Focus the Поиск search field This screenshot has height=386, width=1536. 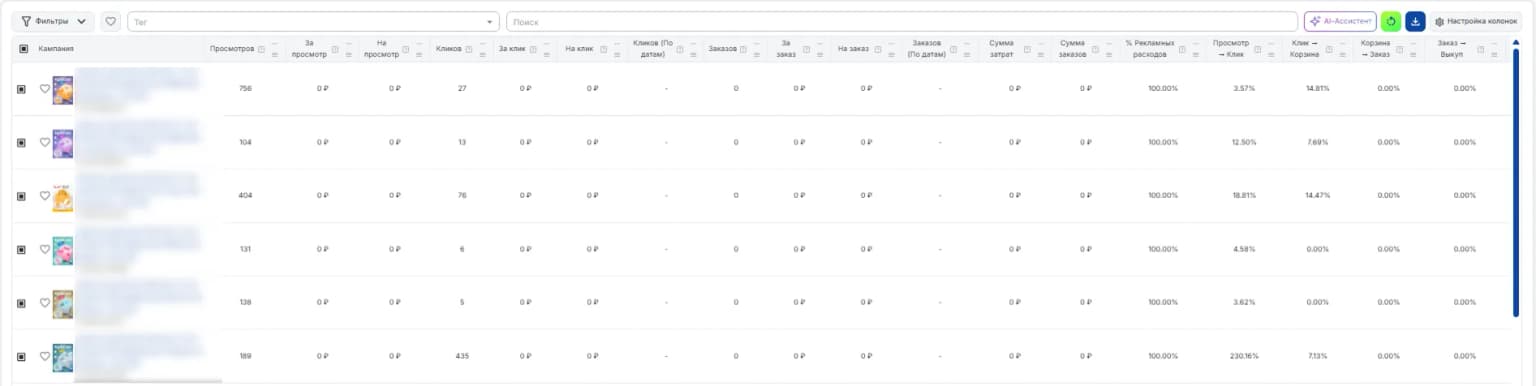pyautogui.click(x=902, y=21)
